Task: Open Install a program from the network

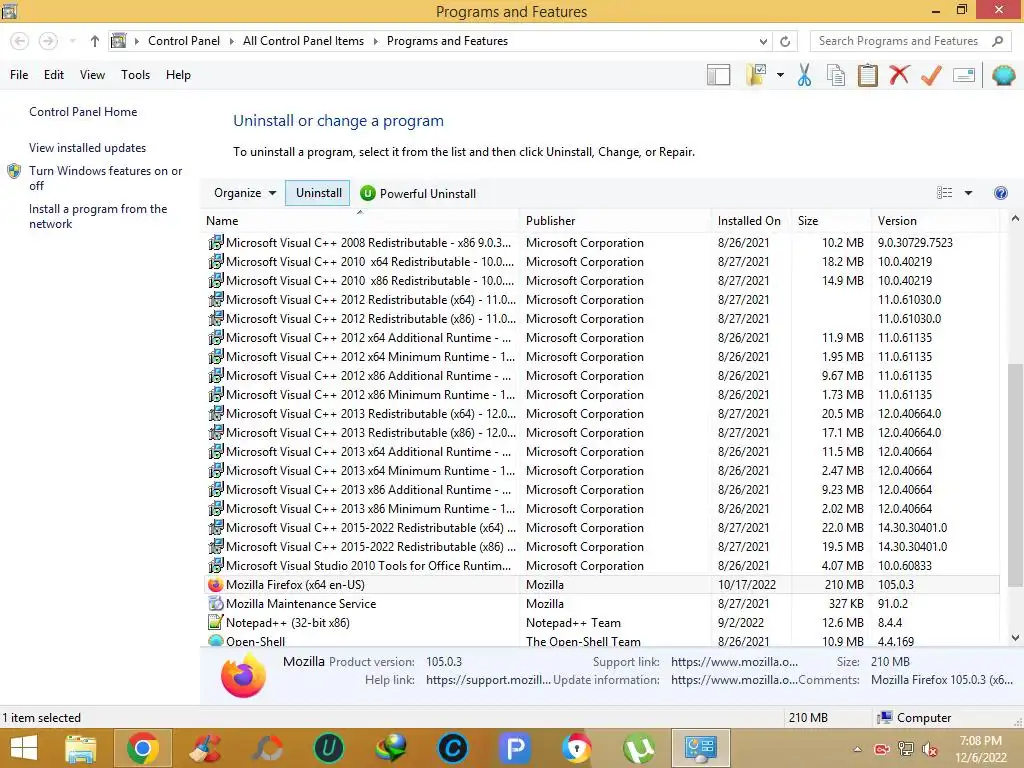Action: click(98, 216)
